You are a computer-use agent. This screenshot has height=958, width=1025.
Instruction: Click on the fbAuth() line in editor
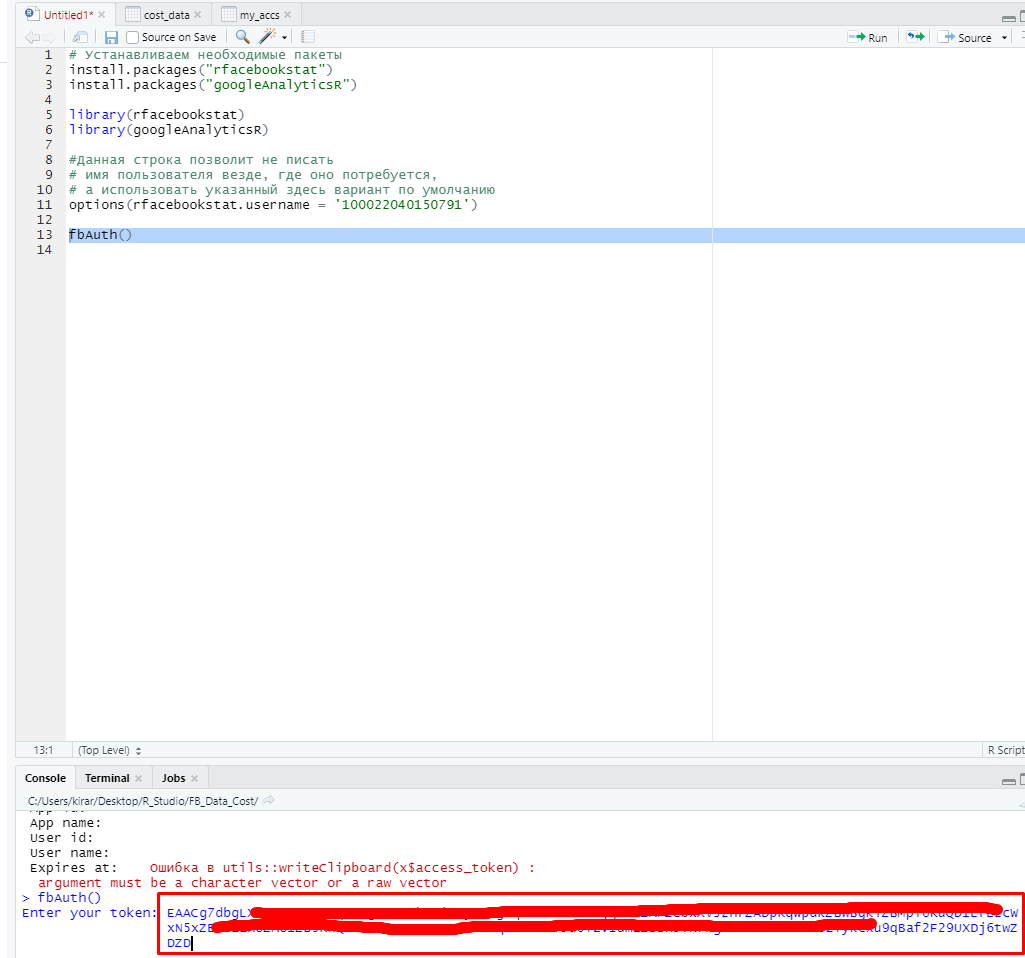pyautogui.click(x=100, y=235)
